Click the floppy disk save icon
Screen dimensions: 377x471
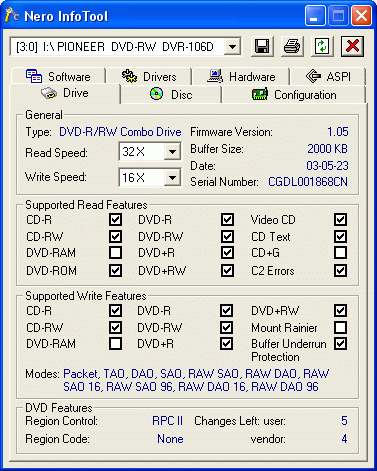[262, 46]
